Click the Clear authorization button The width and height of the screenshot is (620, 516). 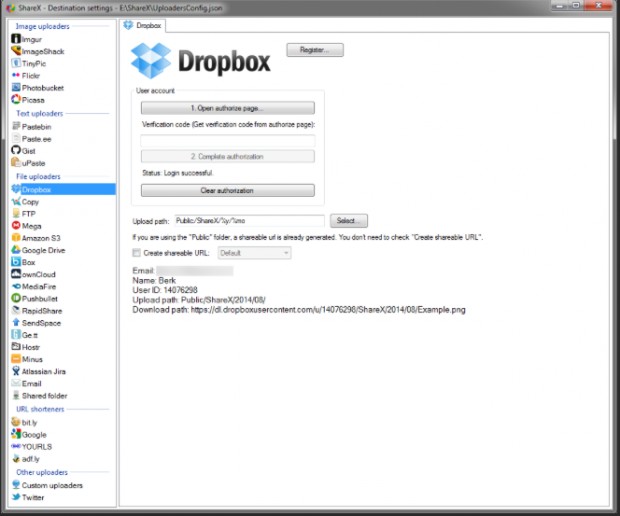pos(228,191)
